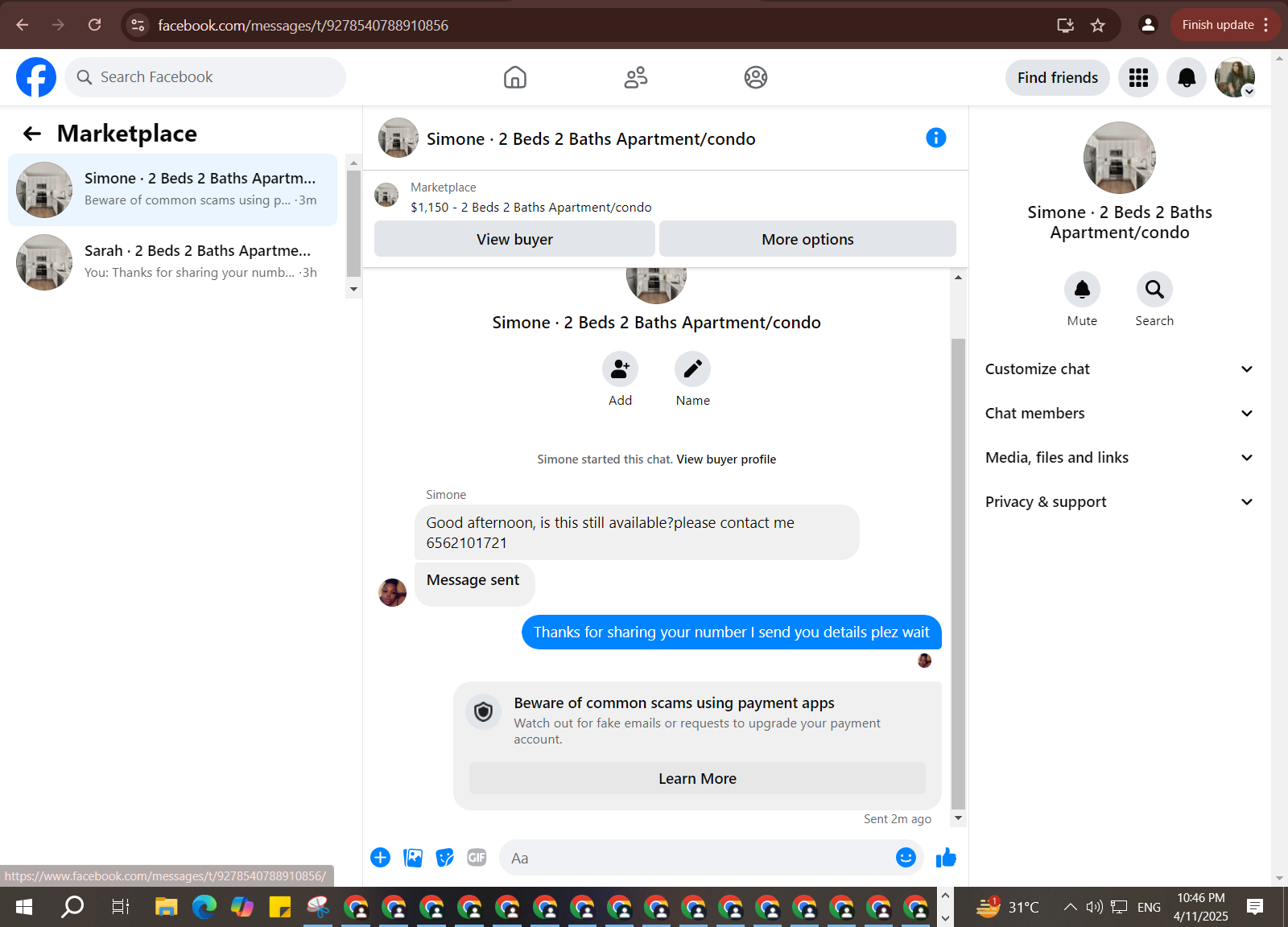The height and width of the screenshot is (927, 1288).
Task: Go back using the Marketplace back arrow
Action: [x=32, y=134]
